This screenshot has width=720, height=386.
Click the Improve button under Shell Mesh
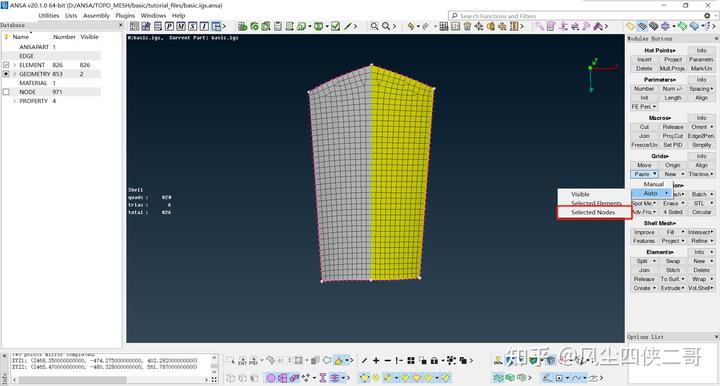click(644, 232)
